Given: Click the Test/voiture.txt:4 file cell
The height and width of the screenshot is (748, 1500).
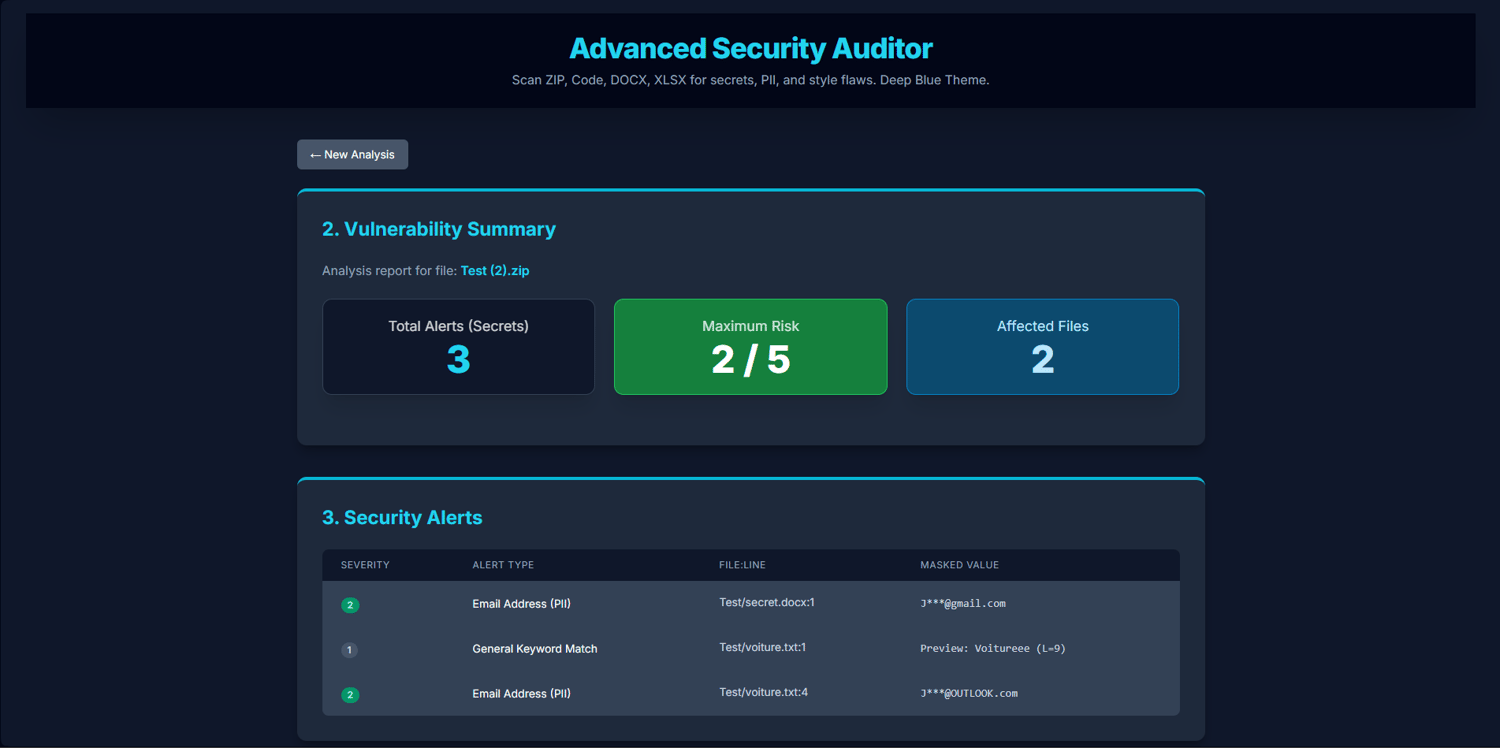Looking at the screenshot, I should tap(763, 692).
